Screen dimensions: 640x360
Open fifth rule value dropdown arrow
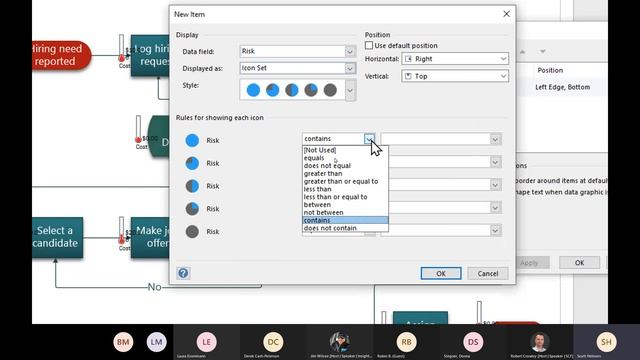point(495,231)
